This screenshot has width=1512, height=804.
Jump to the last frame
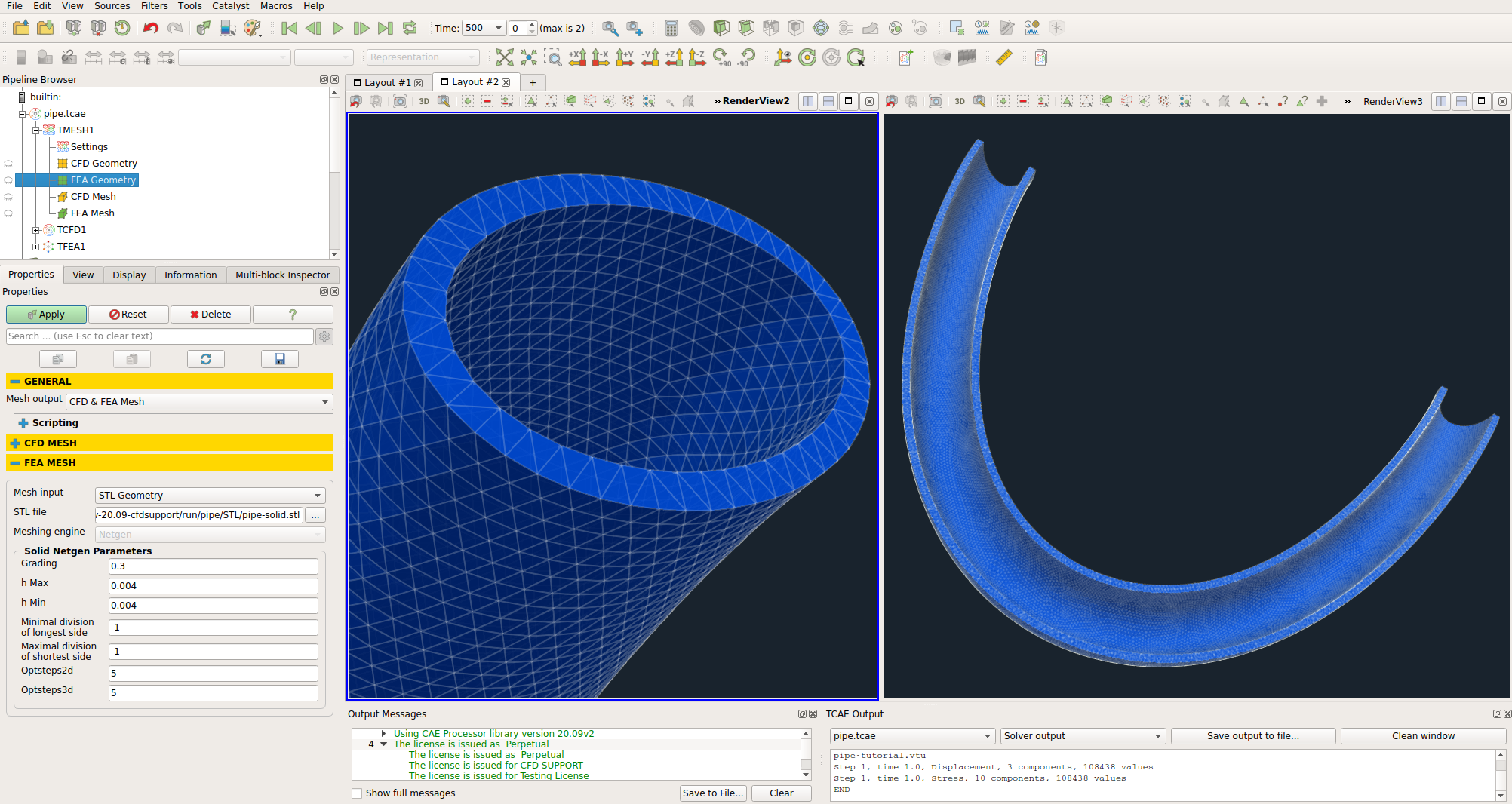(385, 28)
